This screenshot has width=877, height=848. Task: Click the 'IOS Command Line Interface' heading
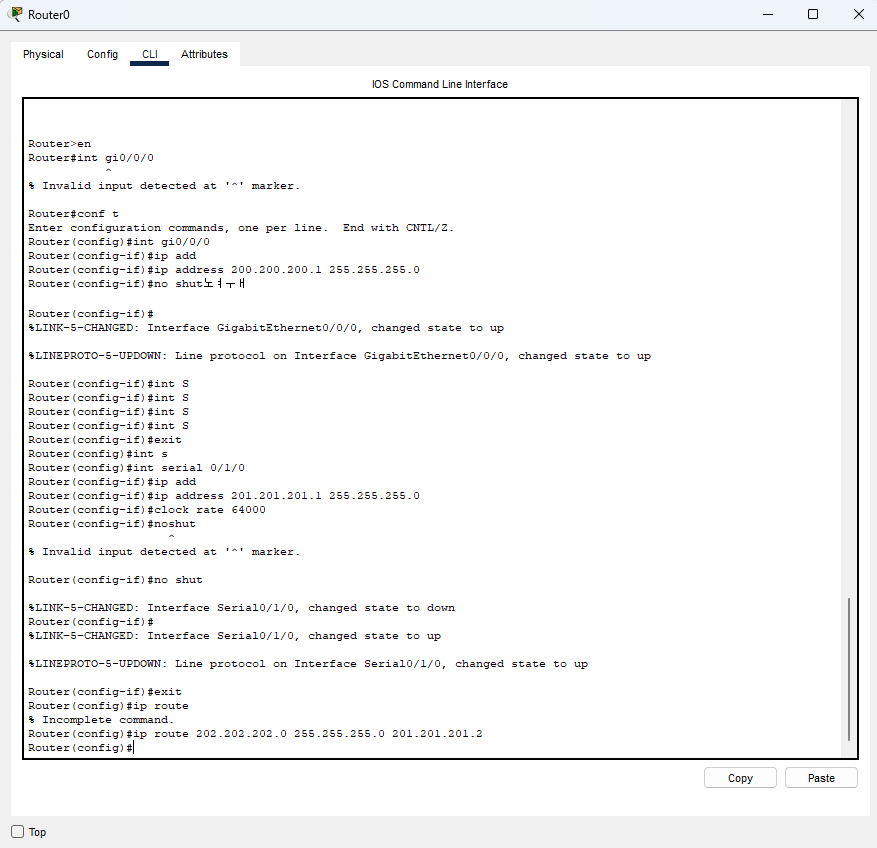440,84
